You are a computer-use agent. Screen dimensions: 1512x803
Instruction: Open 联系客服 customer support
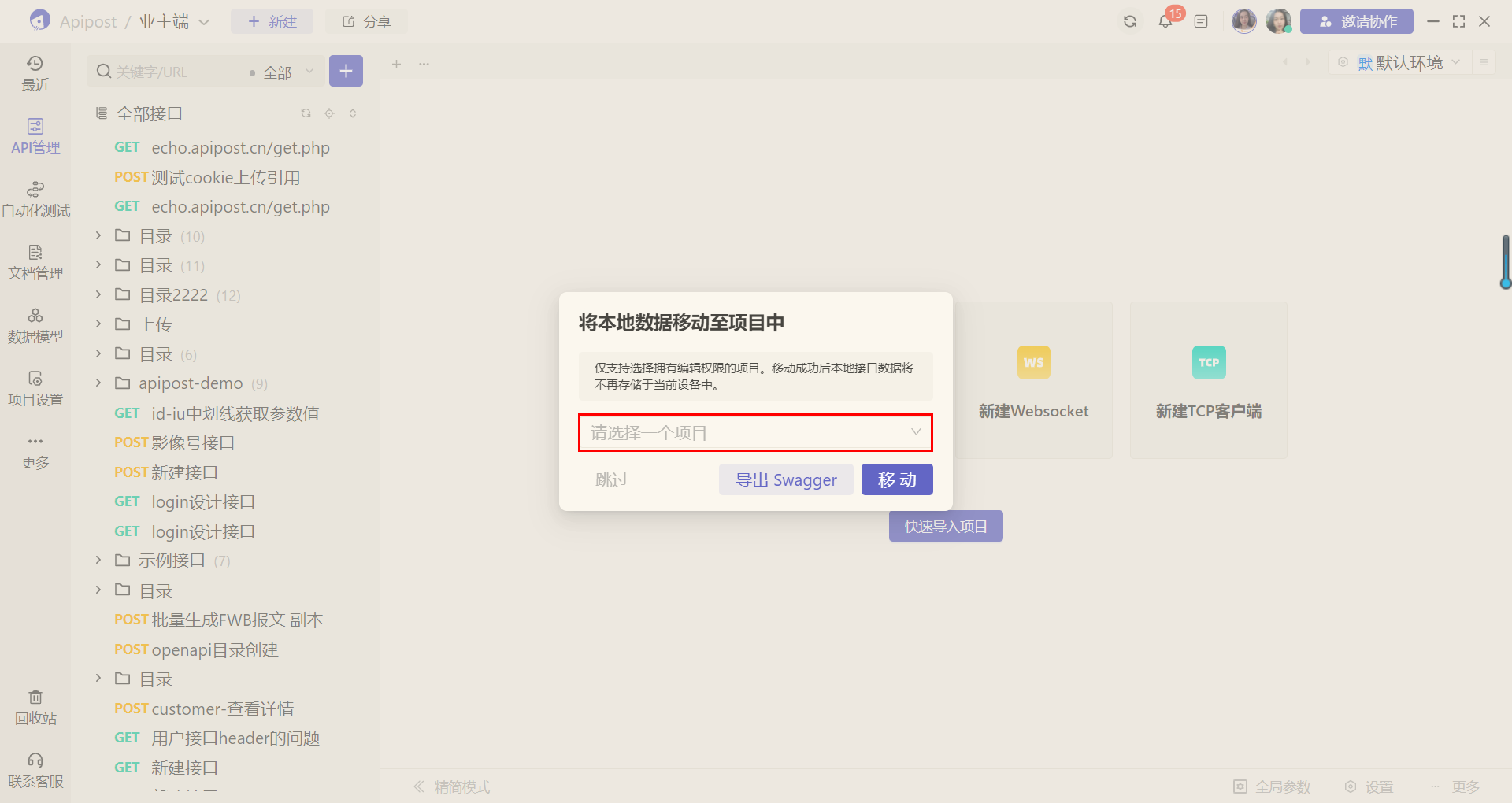coord(35,770)
